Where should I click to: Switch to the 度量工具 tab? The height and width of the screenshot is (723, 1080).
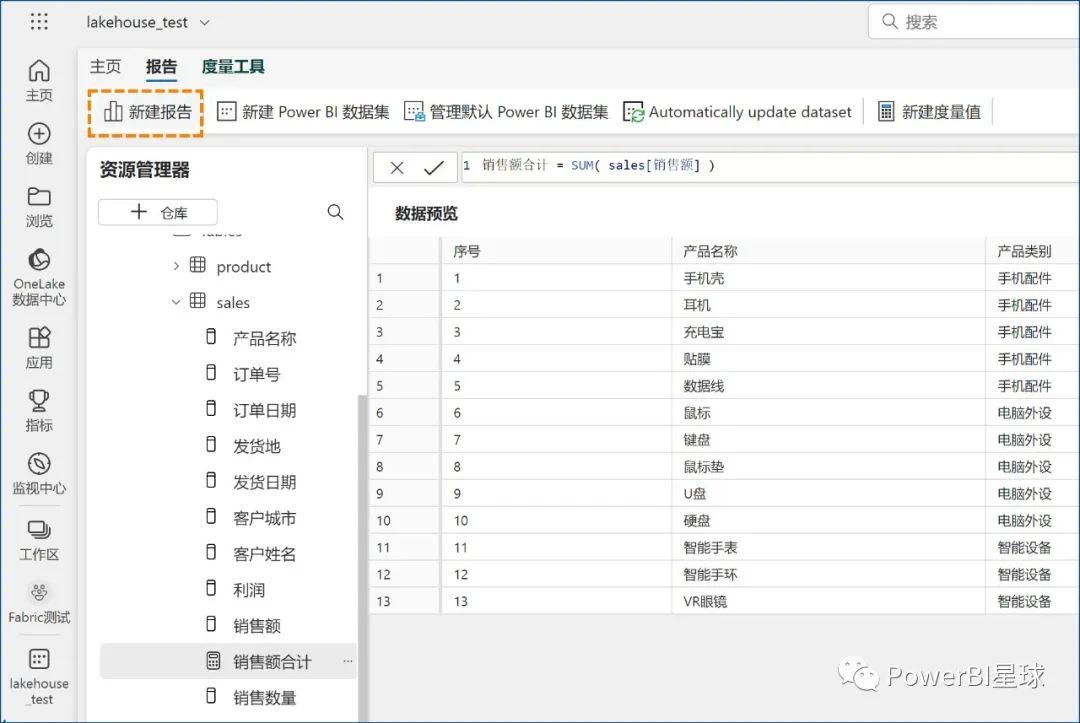pos(232,66)
